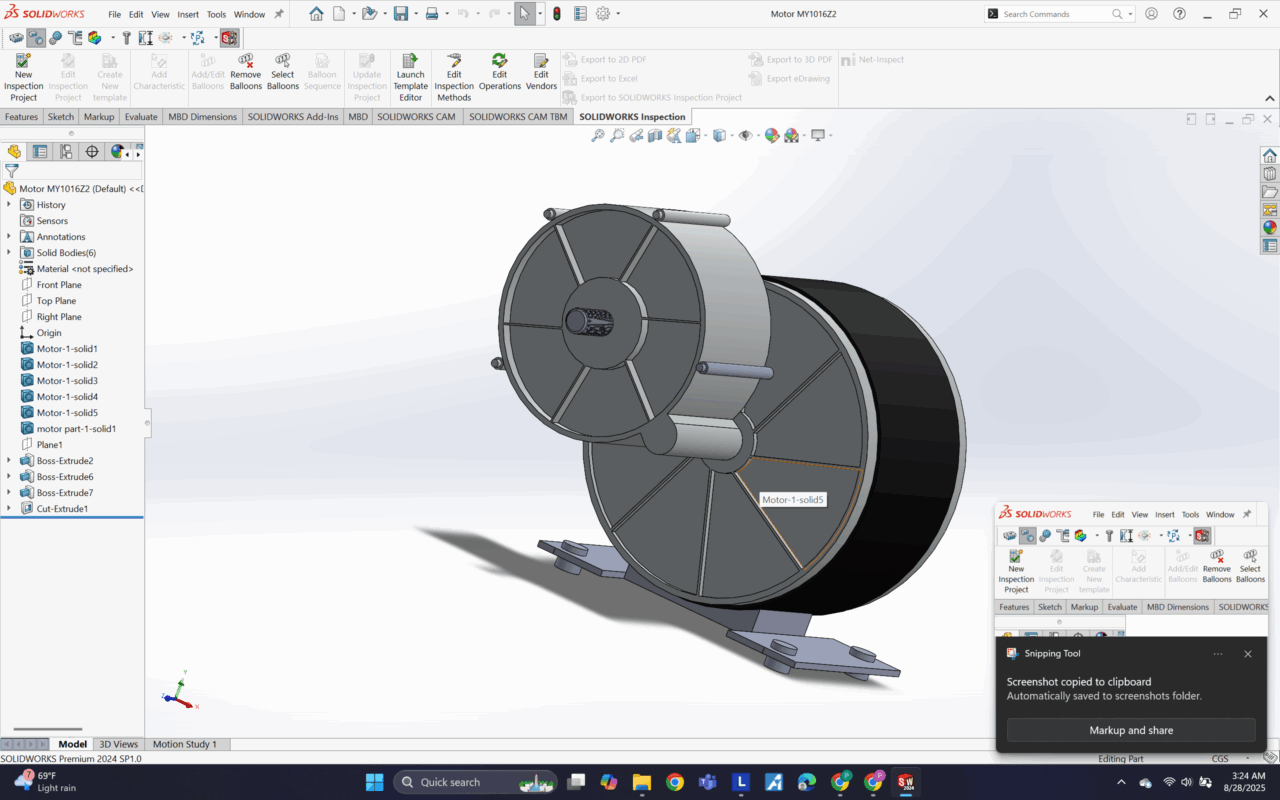The image size is (1280, 800).
Task: Open the FeatureManager design tree tab
Action: coord(14,152)
